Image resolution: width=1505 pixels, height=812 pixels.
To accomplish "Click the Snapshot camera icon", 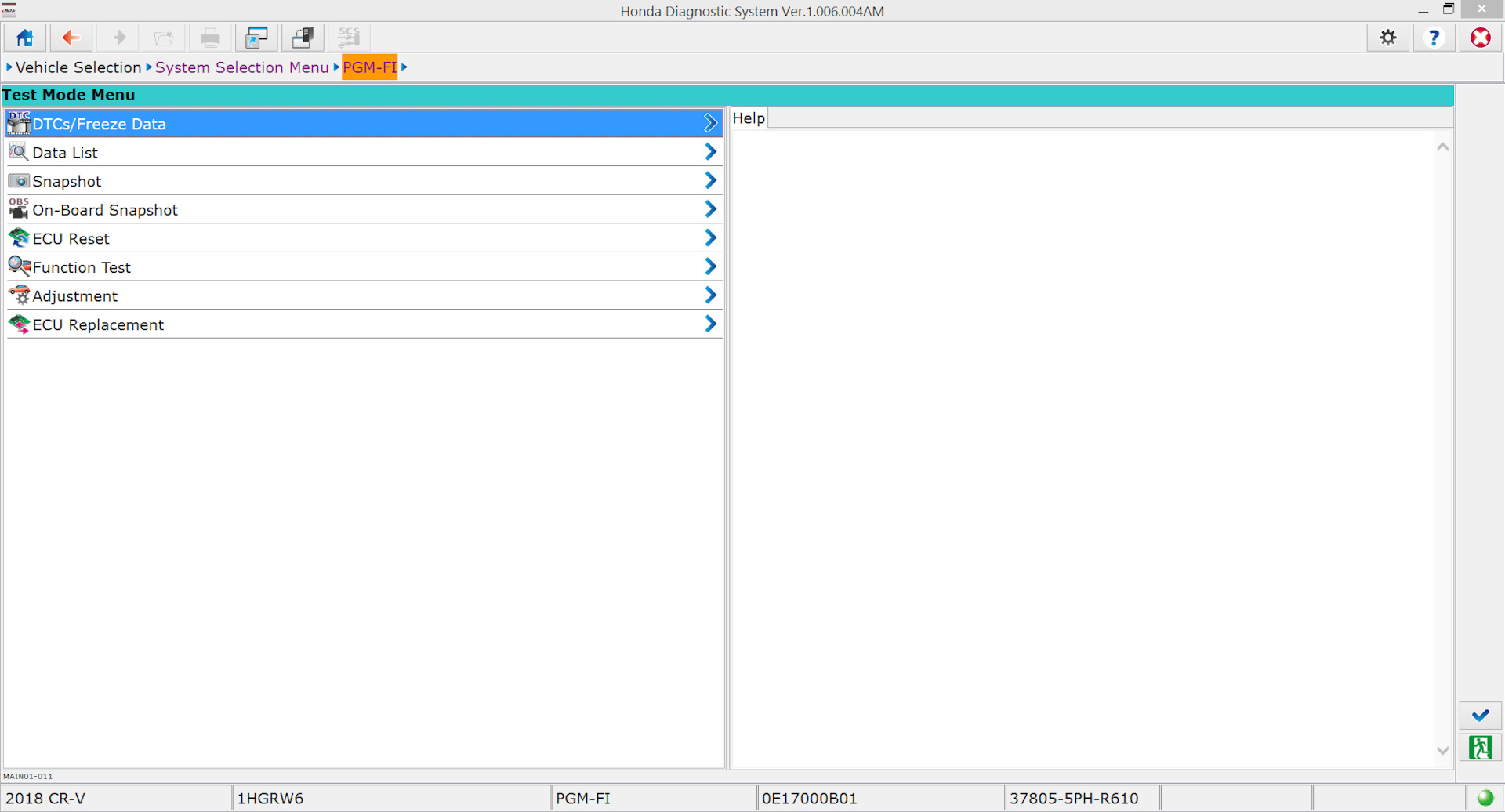I will tap(19, 181).
